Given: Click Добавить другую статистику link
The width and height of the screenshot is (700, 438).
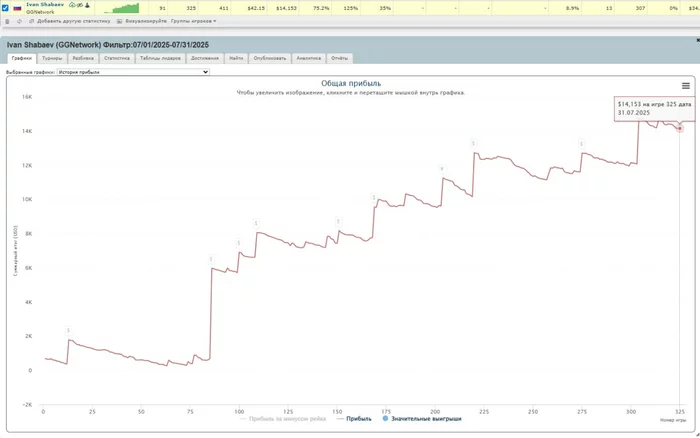Looking at the screenshot, I should pyautogui.click(x=74, y=21).
